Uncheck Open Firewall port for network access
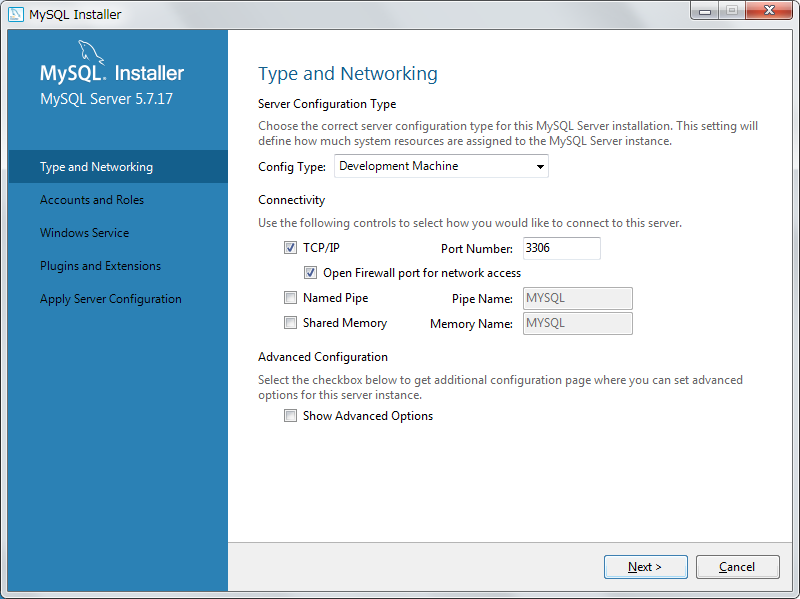The height and width of the screenshot is (599, 800). tap(311, 273)
